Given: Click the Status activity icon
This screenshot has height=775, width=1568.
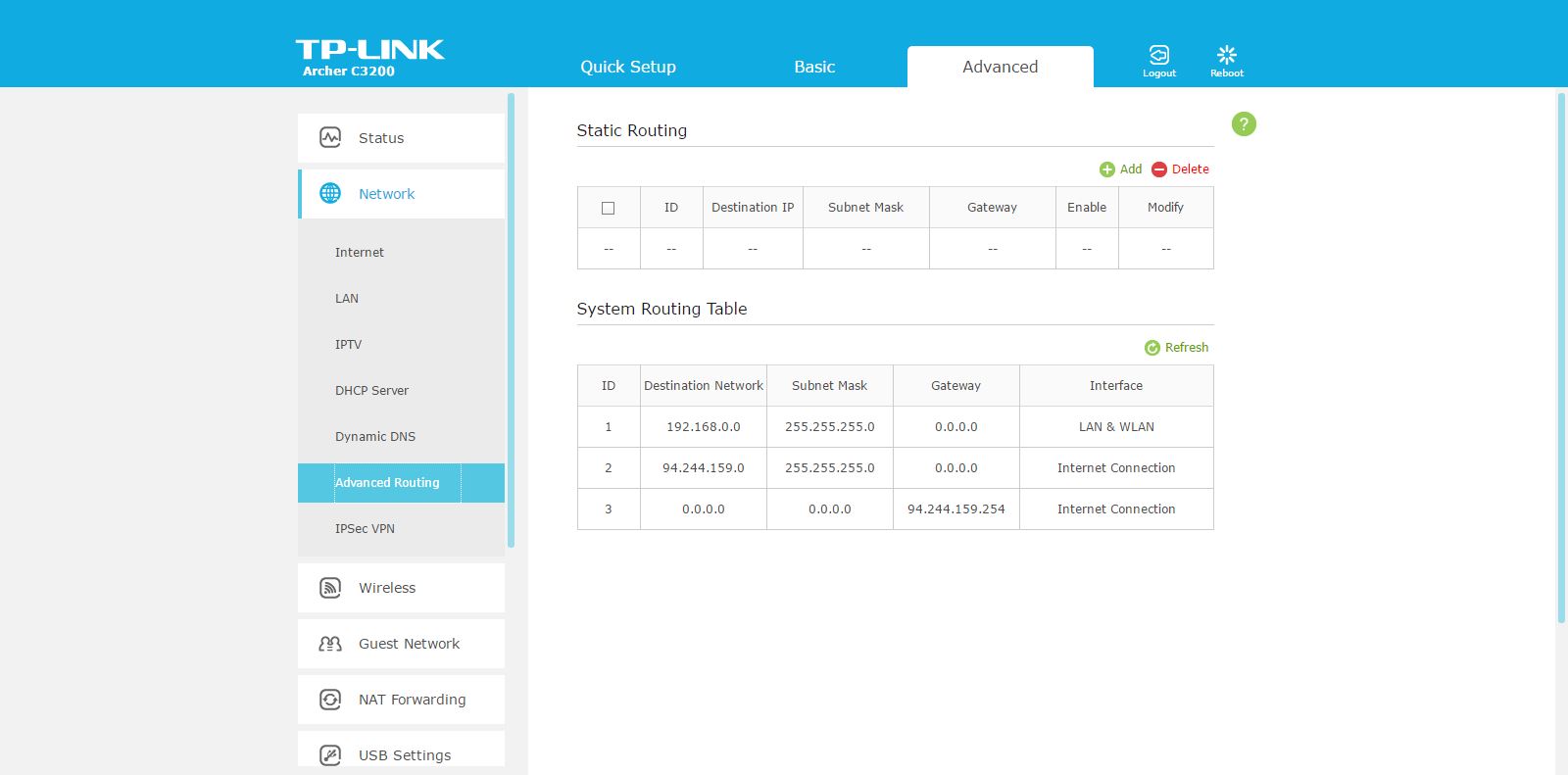Looking at the screenshot, I should (330, 138).
